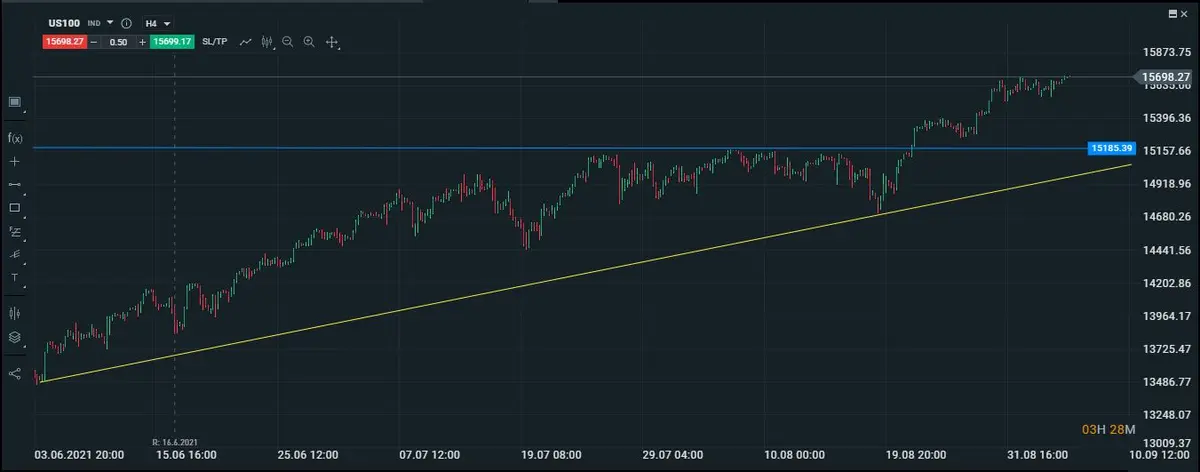The height and width of the screenshot is (472, 1200).
Task: Select the yellow ascending trend line
Action: pos(585,272)
